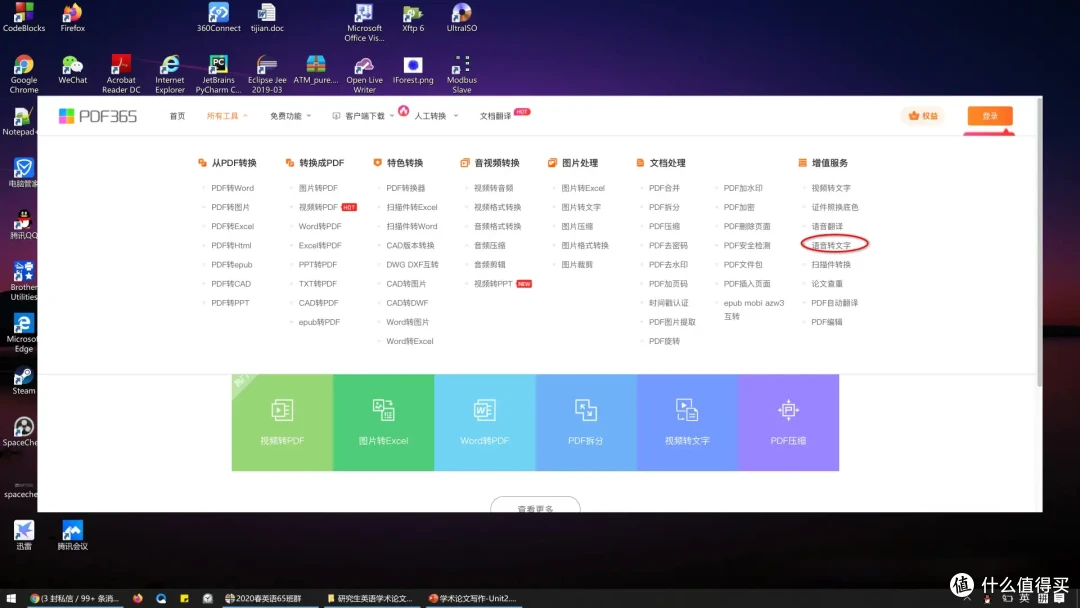Screen dimensions: 1080x608
Task: Open the PDF合并 link
Action: (x=664, y=188)
